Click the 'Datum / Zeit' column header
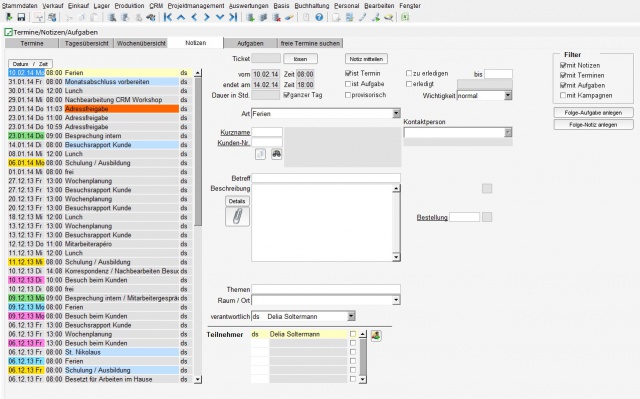Viewport: 640px width, 399px height. tap(30, 64)
